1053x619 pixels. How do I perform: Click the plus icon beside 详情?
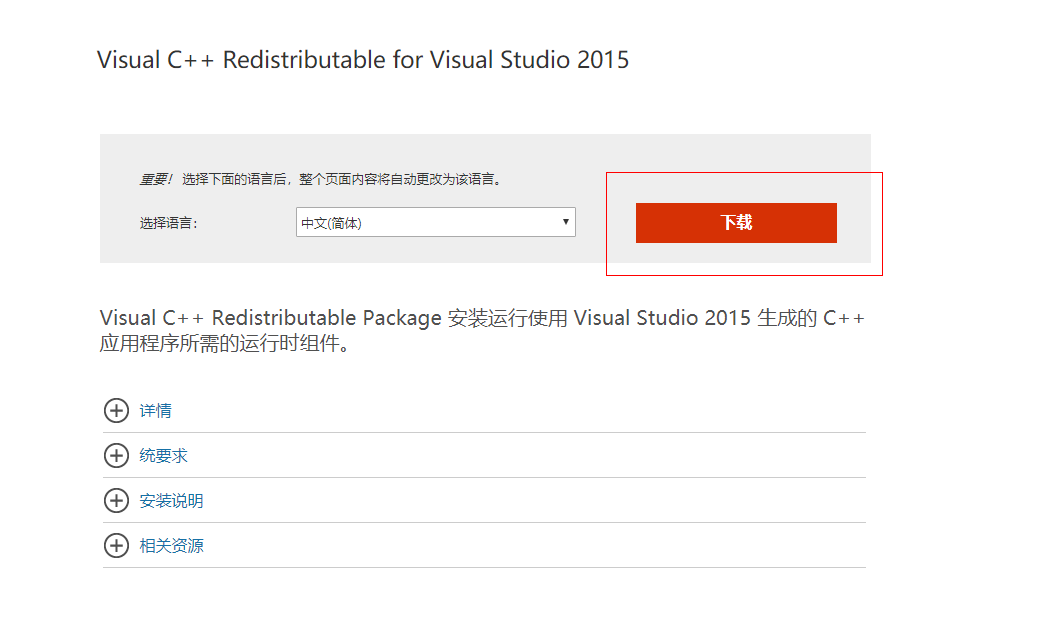pyautogui.click(x=117, y=411)
